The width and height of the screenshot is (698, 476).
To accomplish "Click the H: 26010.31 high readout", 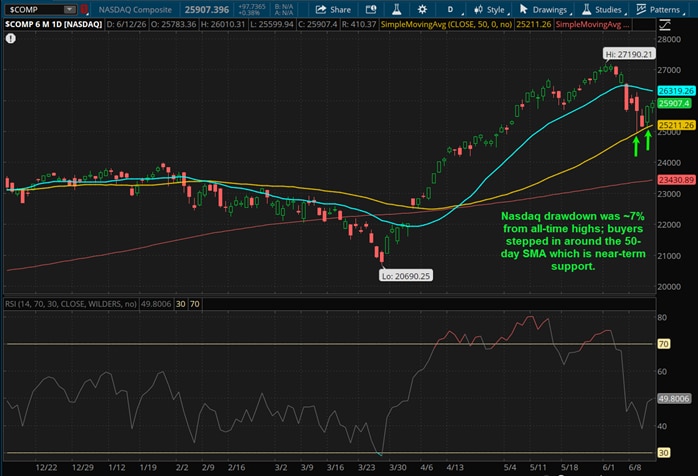I will 223,24.
